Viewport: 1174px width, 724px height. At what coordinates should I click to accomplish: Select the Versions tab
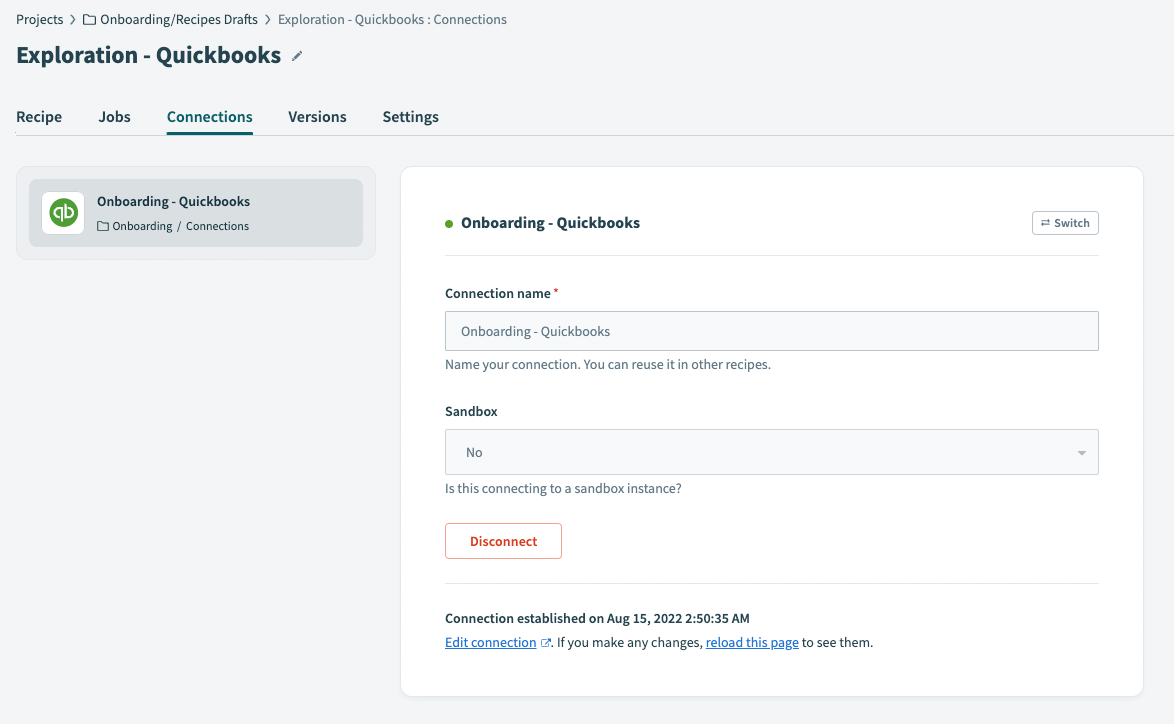point(317,117)
